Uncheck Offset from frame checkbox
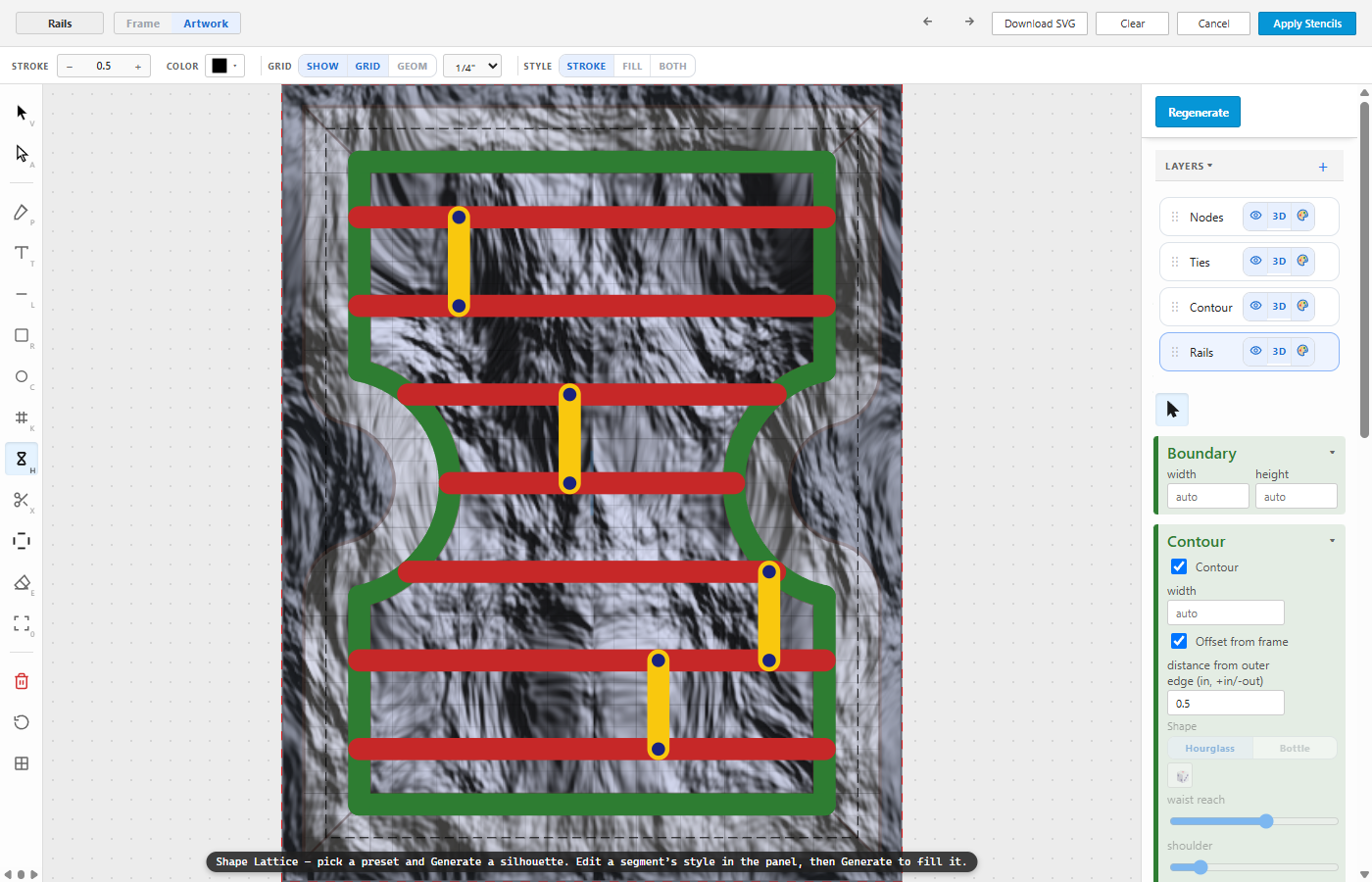 [x=1179, y=641]
